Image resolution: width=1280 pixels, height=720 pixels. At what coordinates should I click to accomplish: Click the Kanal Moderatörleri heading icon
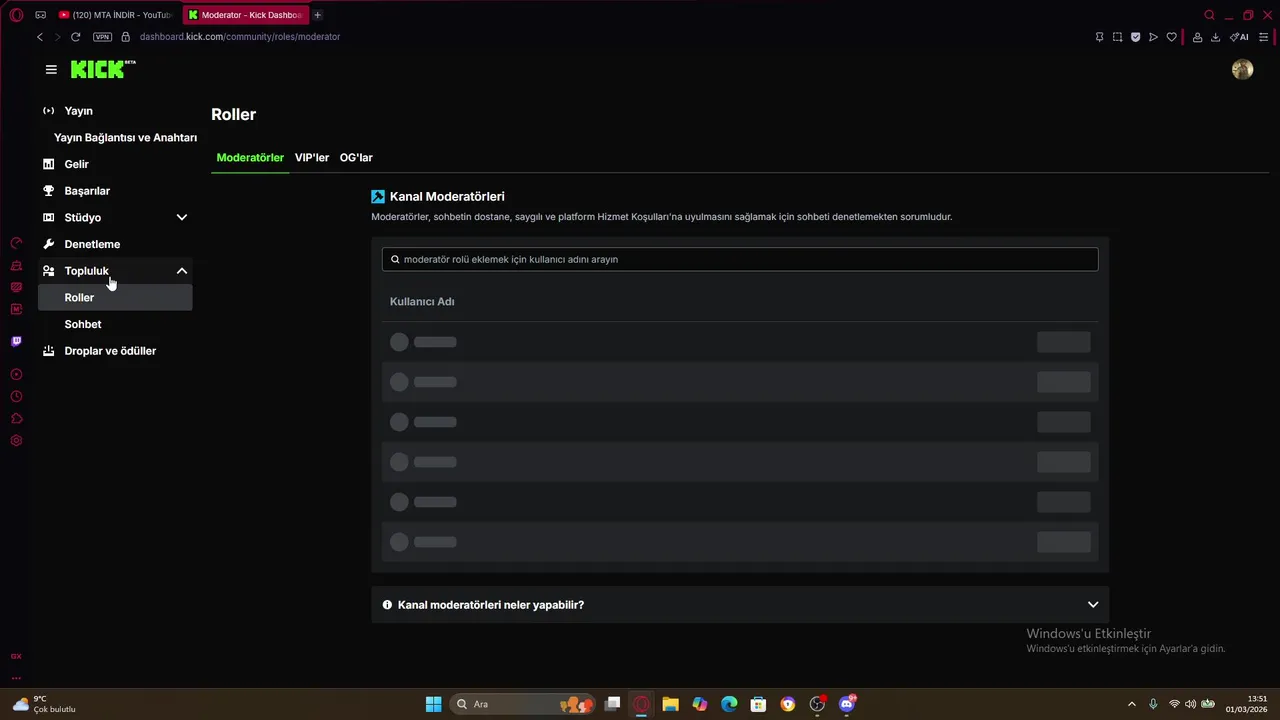tap(378, 197)
